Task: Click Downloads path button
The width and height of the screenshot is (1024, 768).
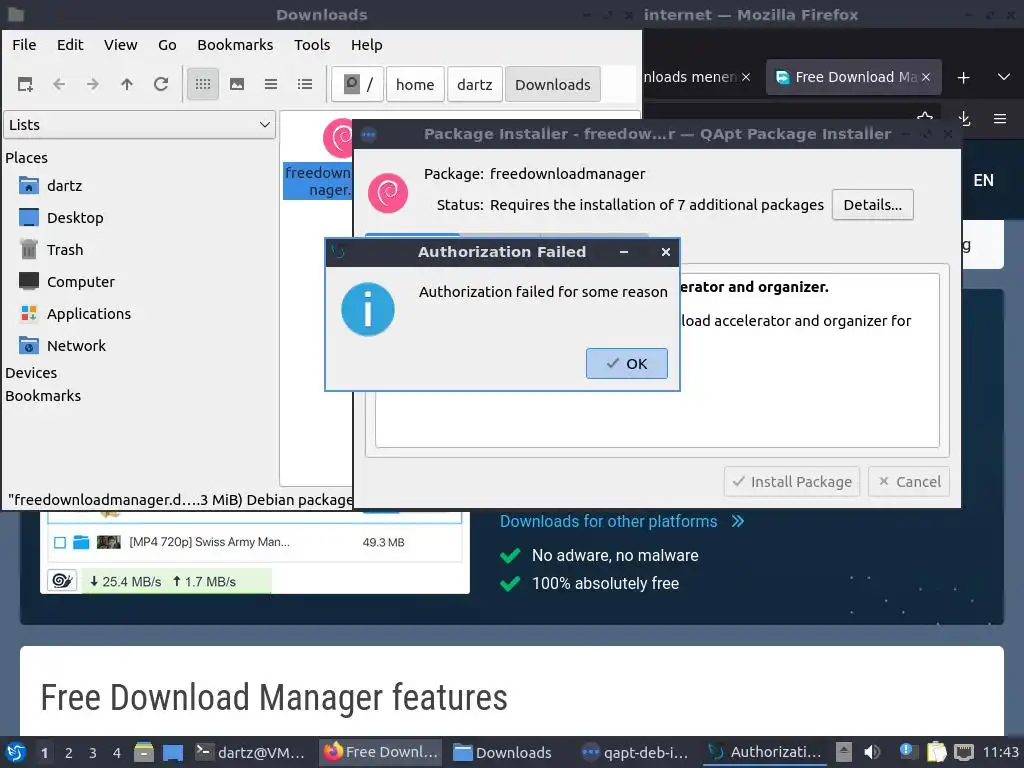Action: click(552, 84)
